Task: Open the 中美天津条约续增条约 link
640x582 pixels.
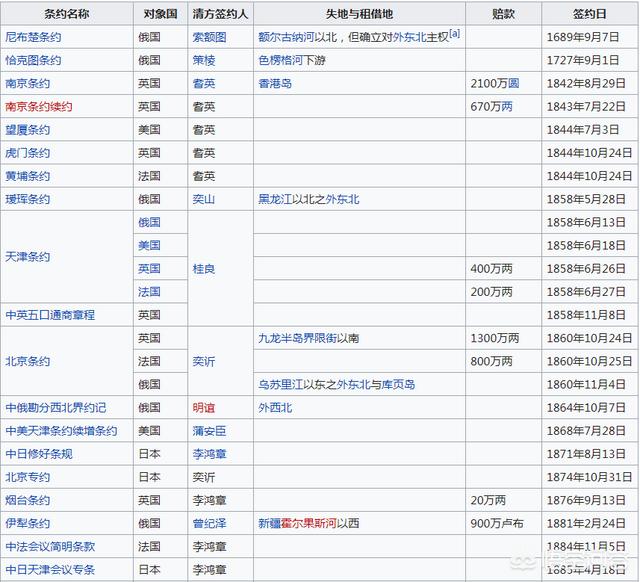Action: tap(61, 431)
